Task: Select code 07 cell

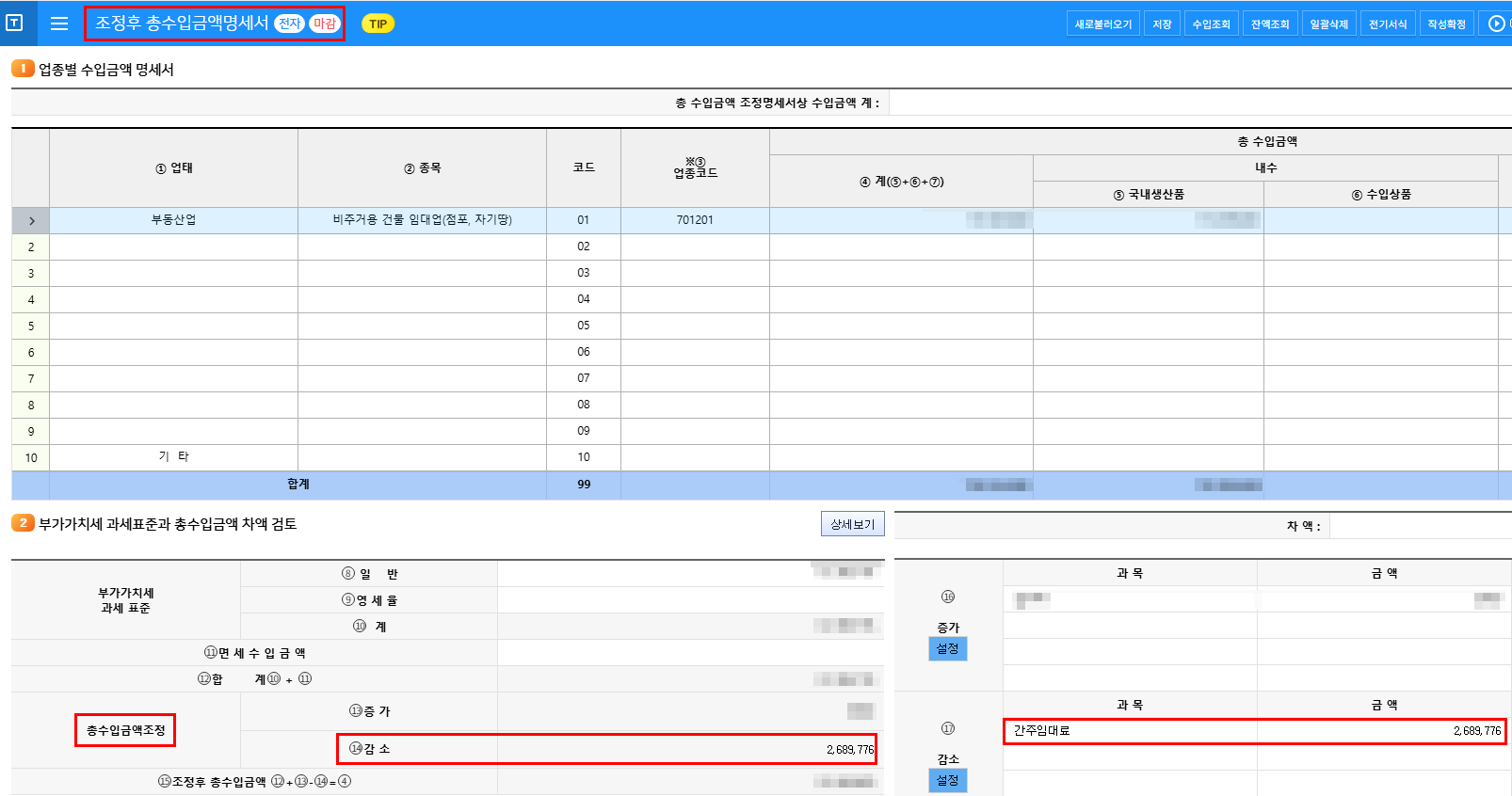Action: point(584,378)
